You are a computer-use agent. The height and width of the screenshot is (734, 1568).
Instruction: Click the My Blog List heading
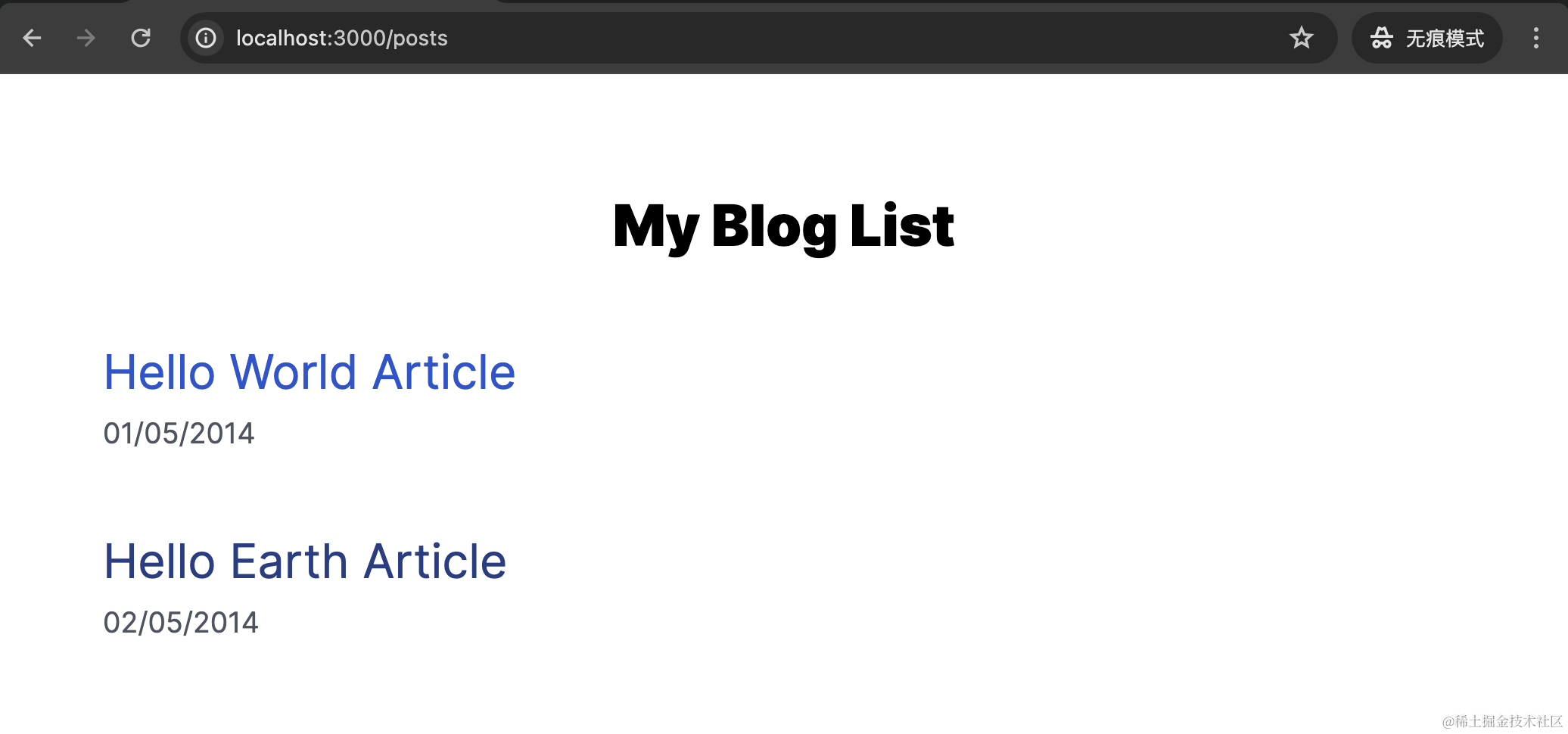click(783, 225)
